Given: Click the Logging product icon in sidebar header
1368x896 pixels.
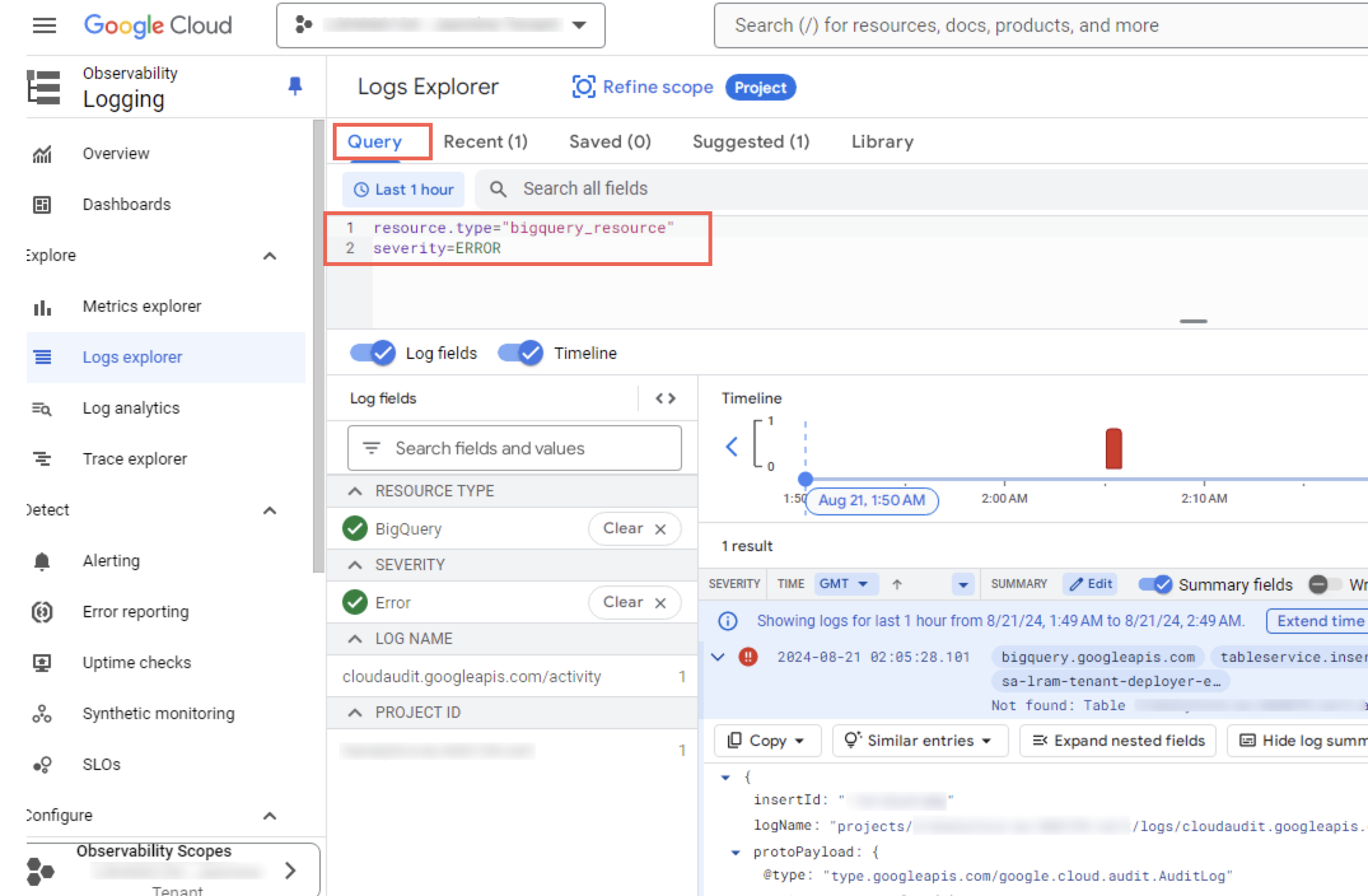Looking at the screenshot, I should [x=44, y=87].
